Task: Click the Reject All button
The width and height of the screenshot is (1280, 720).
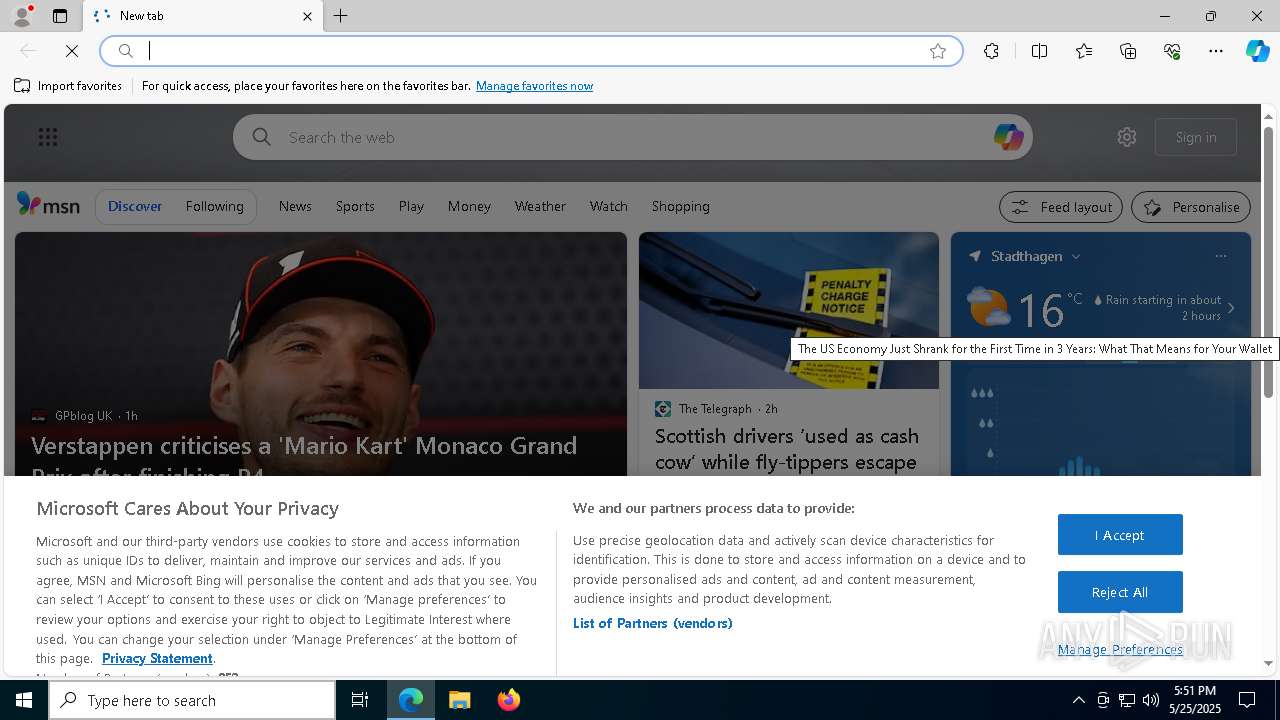Action: coord(1120,592)
